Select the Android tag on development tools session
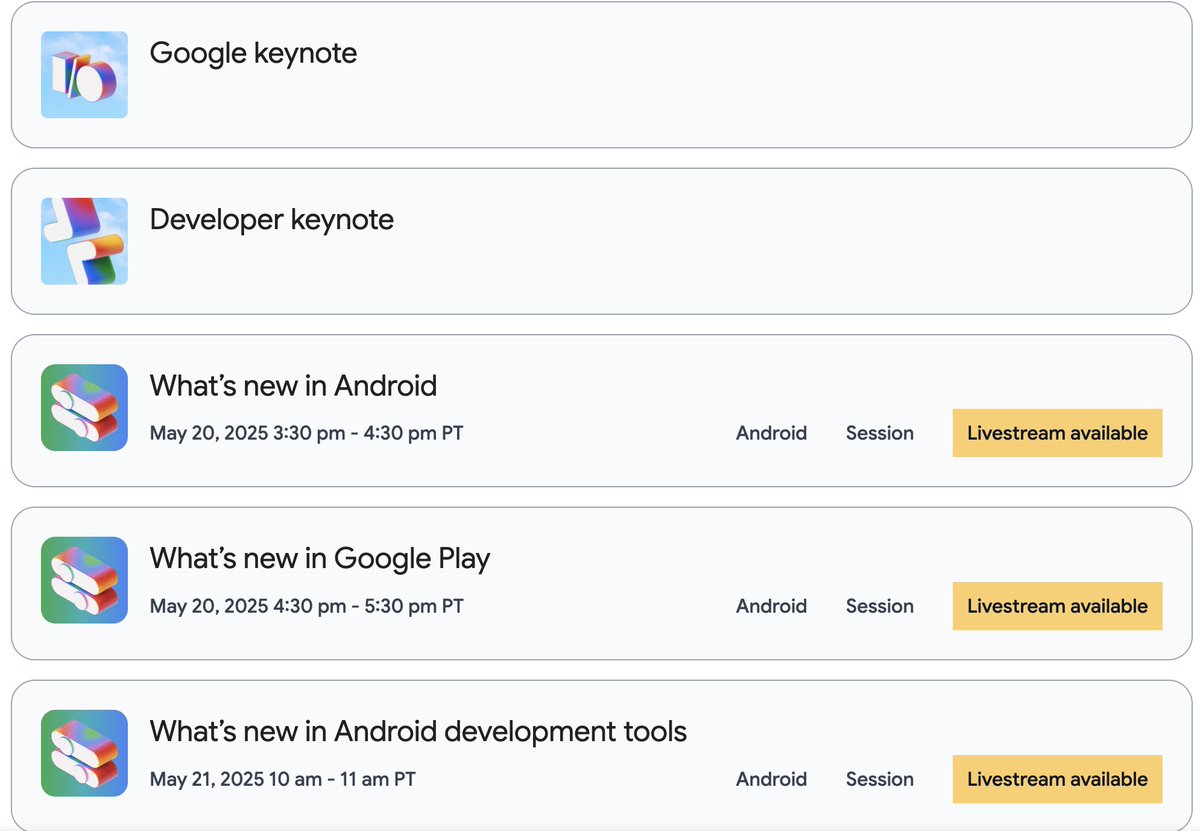The height and width of the screenshot is (831, 1200). [x=771, y=779]
